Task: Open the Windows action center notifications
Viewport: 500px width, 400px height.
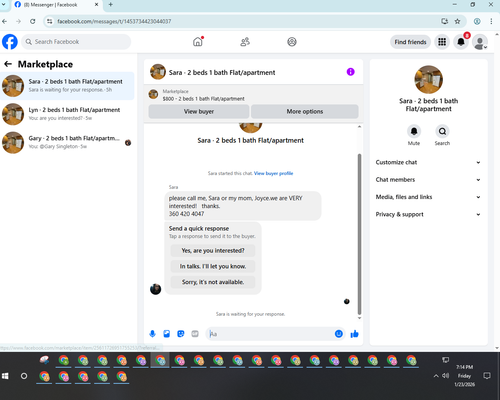Action: (x=487, y=376)
